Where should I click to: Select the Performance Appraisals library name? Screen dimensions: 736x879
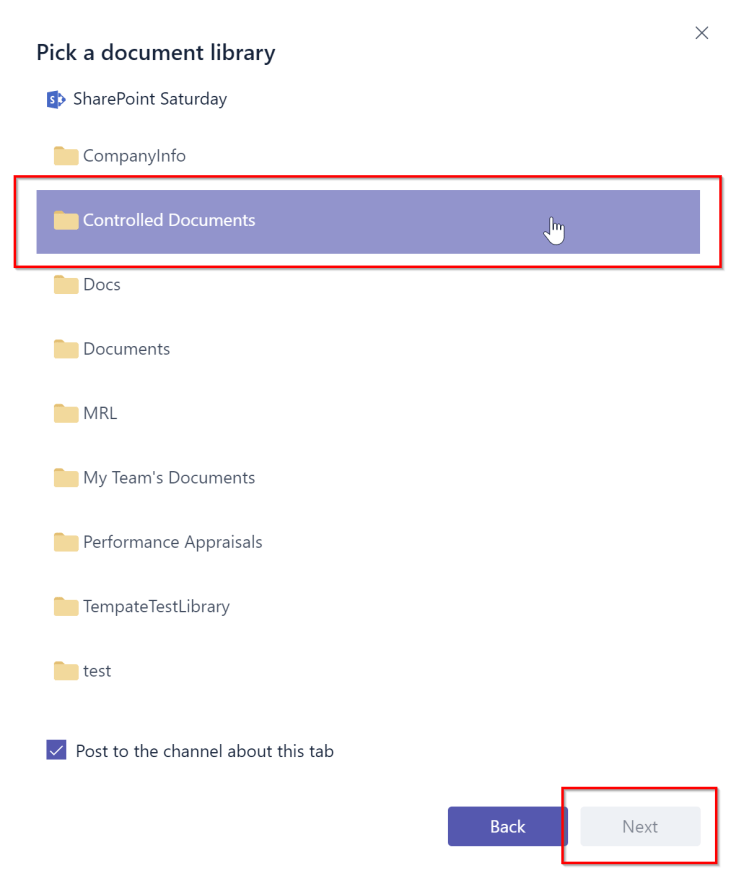172,542
